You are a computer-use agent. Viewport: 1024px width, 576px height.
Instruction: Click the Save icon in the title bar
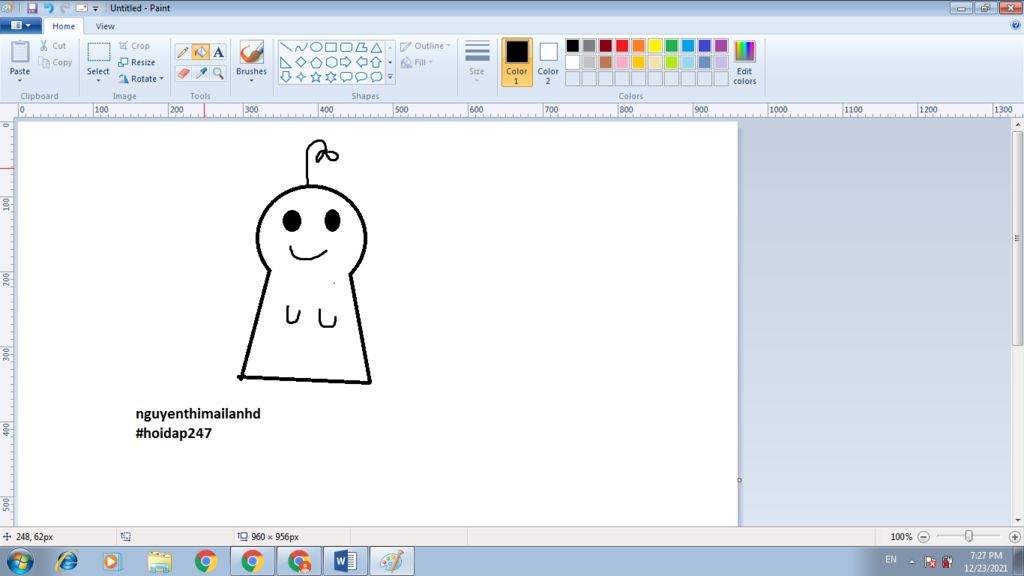point(31,8)
